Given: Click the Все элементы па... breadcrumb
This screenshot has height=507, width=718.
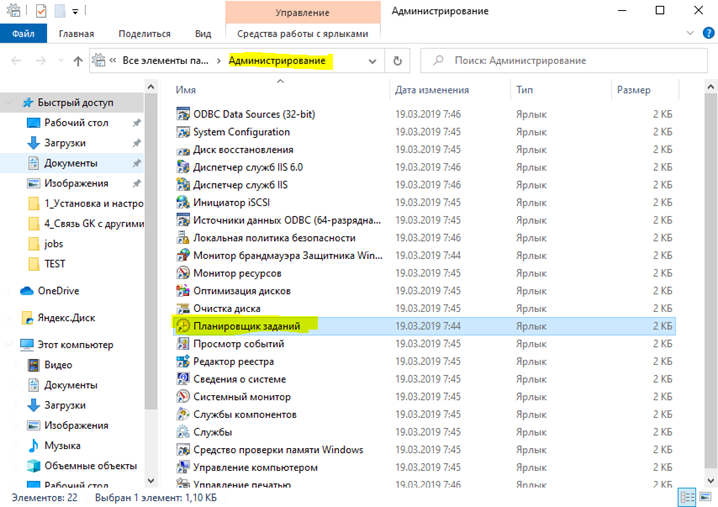Looking at the screenshot, I should coord(165,60).
